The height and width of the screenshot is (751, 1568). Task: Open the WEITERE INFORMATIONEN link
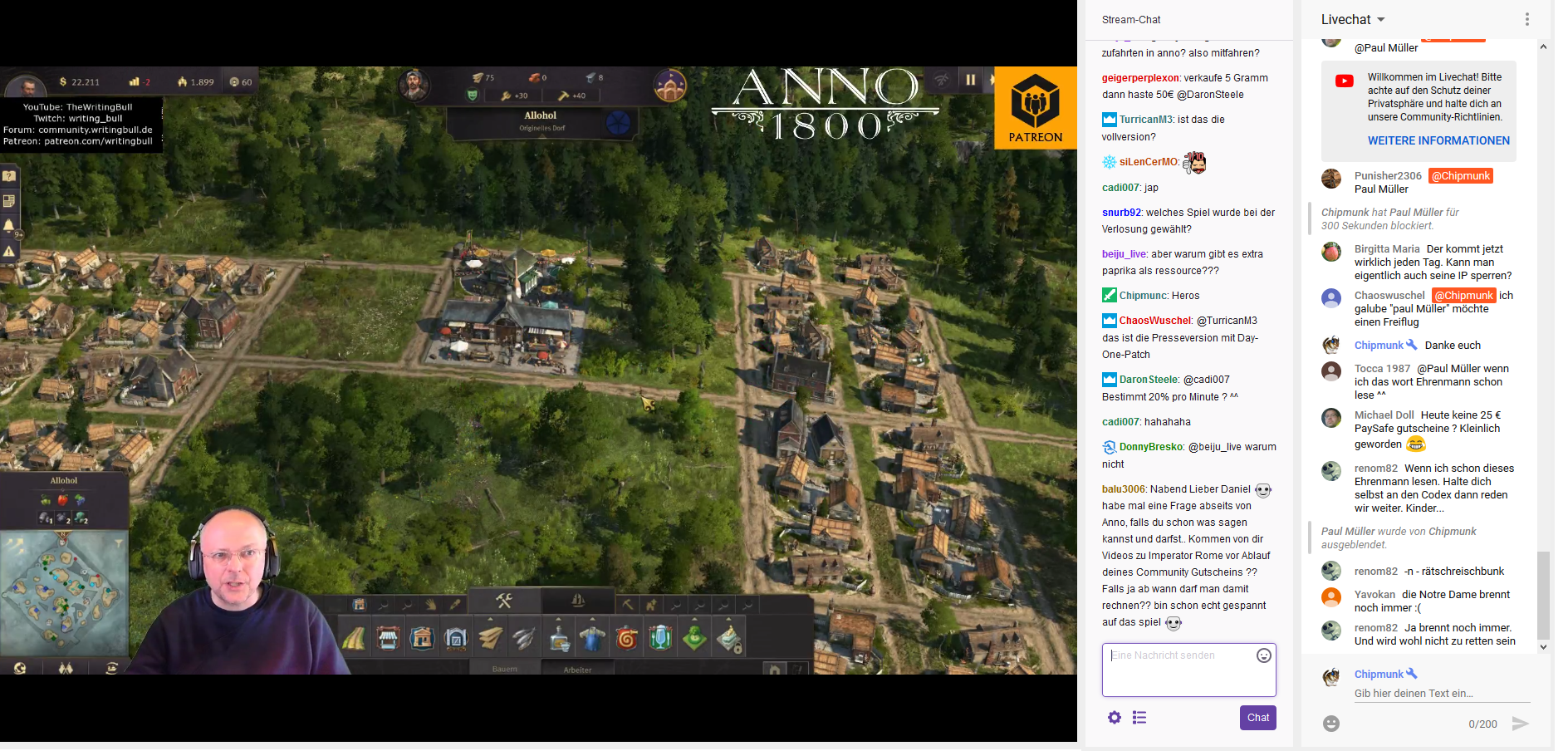pyautogui.click(x=1438, y=140)
